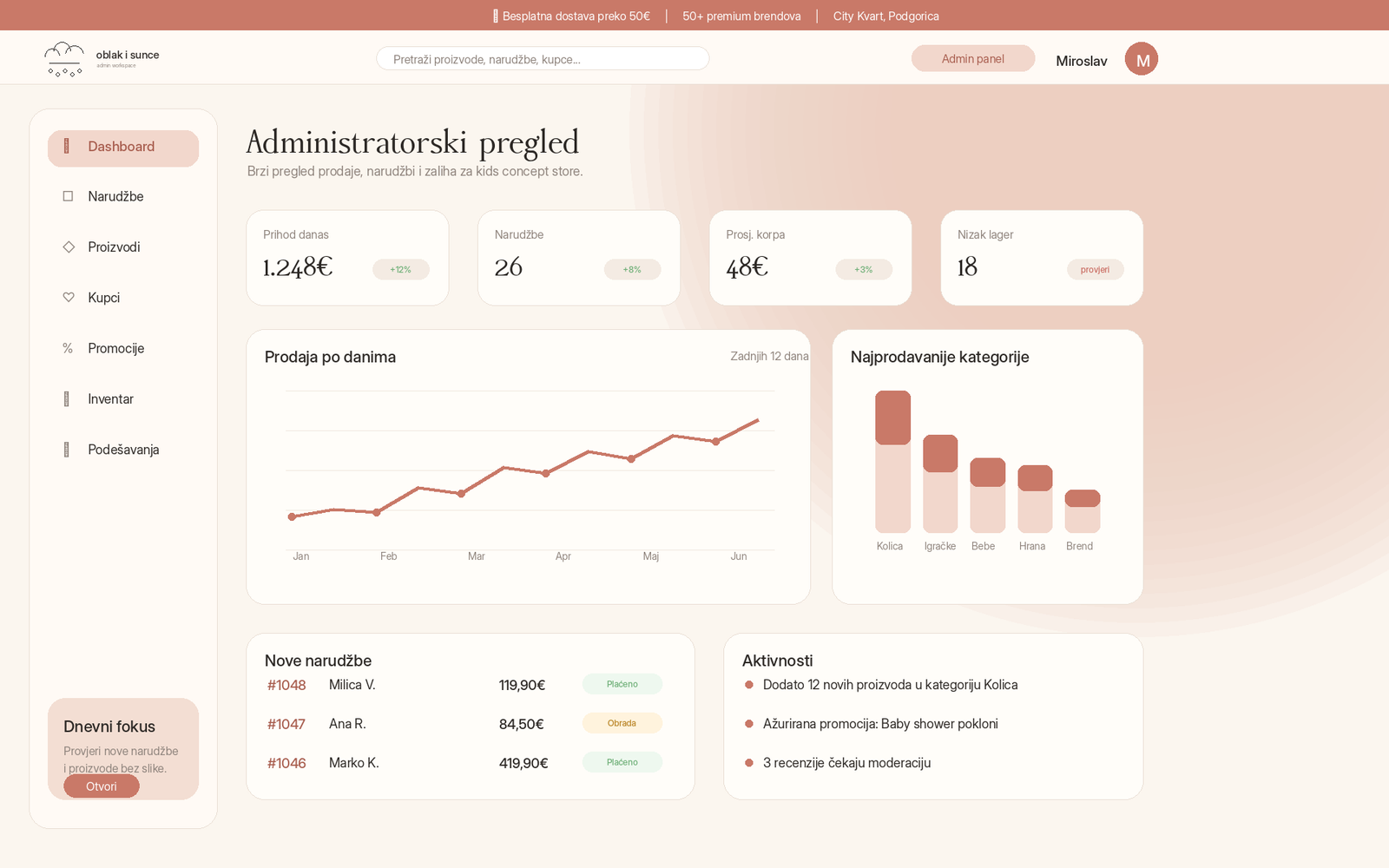Click activity 'Ažurirana promocija: Baby shower pokloni'

(880, 724)
